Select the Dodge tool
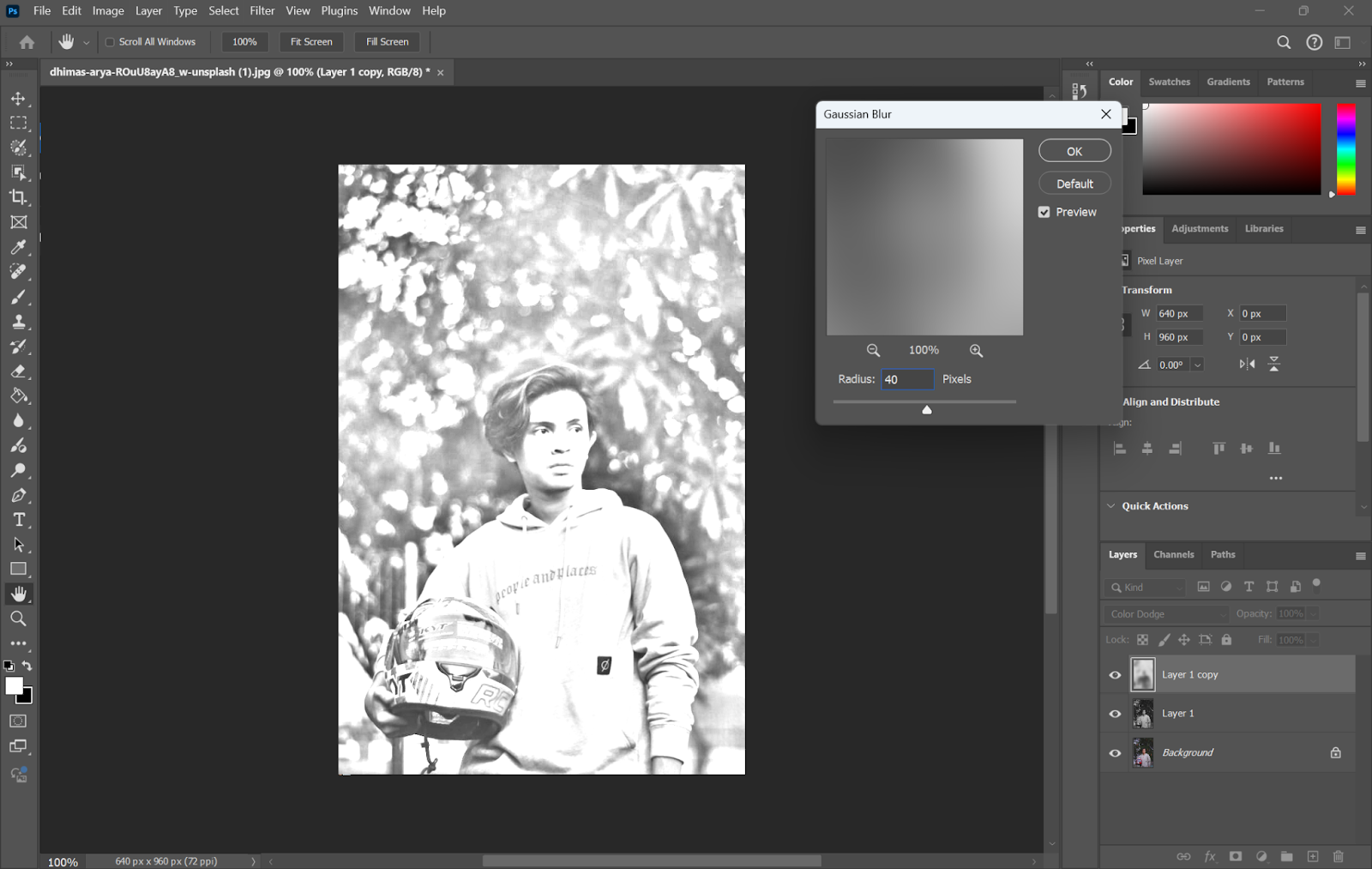The image size is (1372, 869). tap(18, 470)
